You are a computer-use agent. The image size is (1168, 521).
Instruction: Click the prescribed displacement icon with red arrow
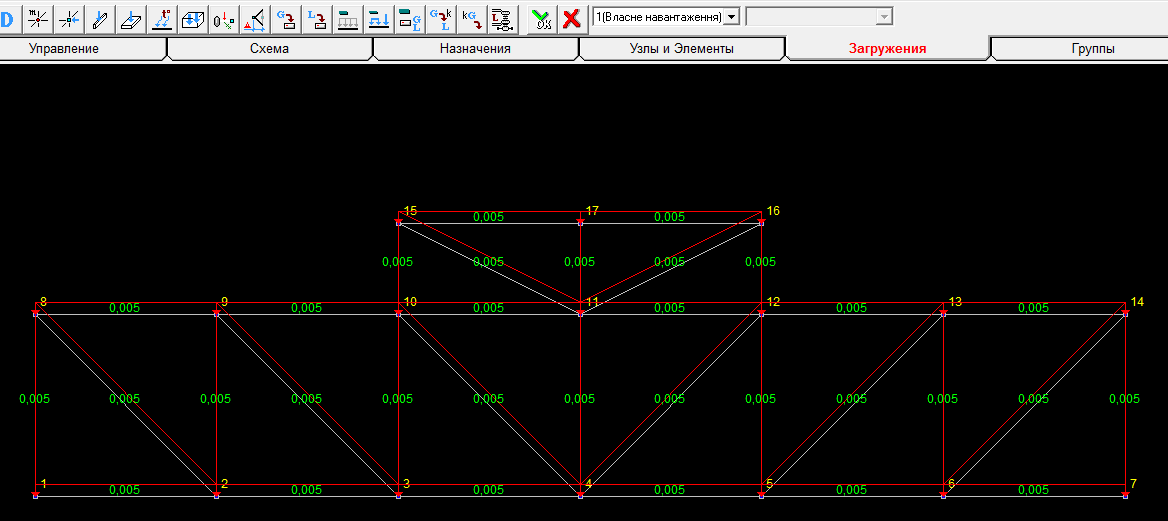[223, 19]
